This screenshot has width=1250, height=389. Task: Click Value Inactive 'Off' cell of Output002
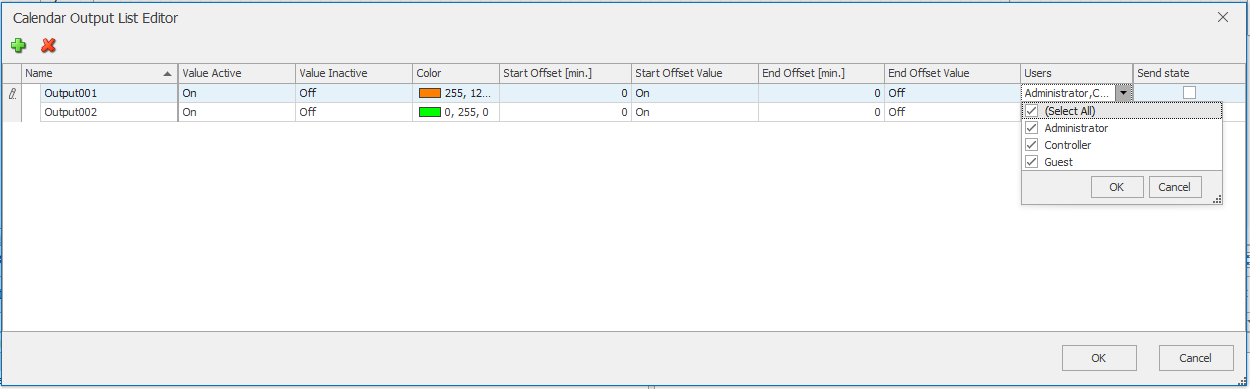pyautogui.click(x=353, y=112)
